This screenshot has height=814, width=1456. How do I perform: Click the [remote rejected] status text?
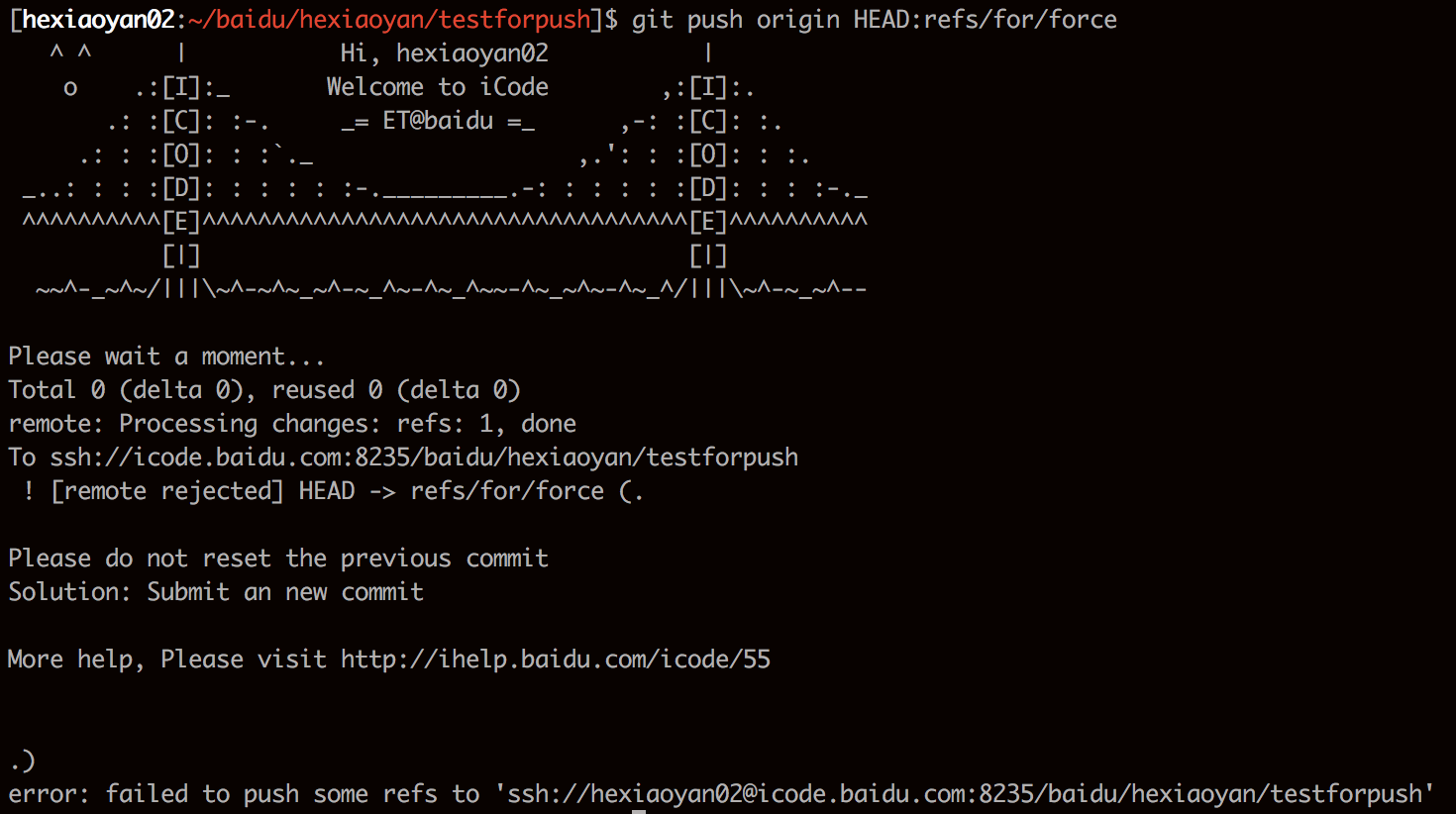coord(167,491)
